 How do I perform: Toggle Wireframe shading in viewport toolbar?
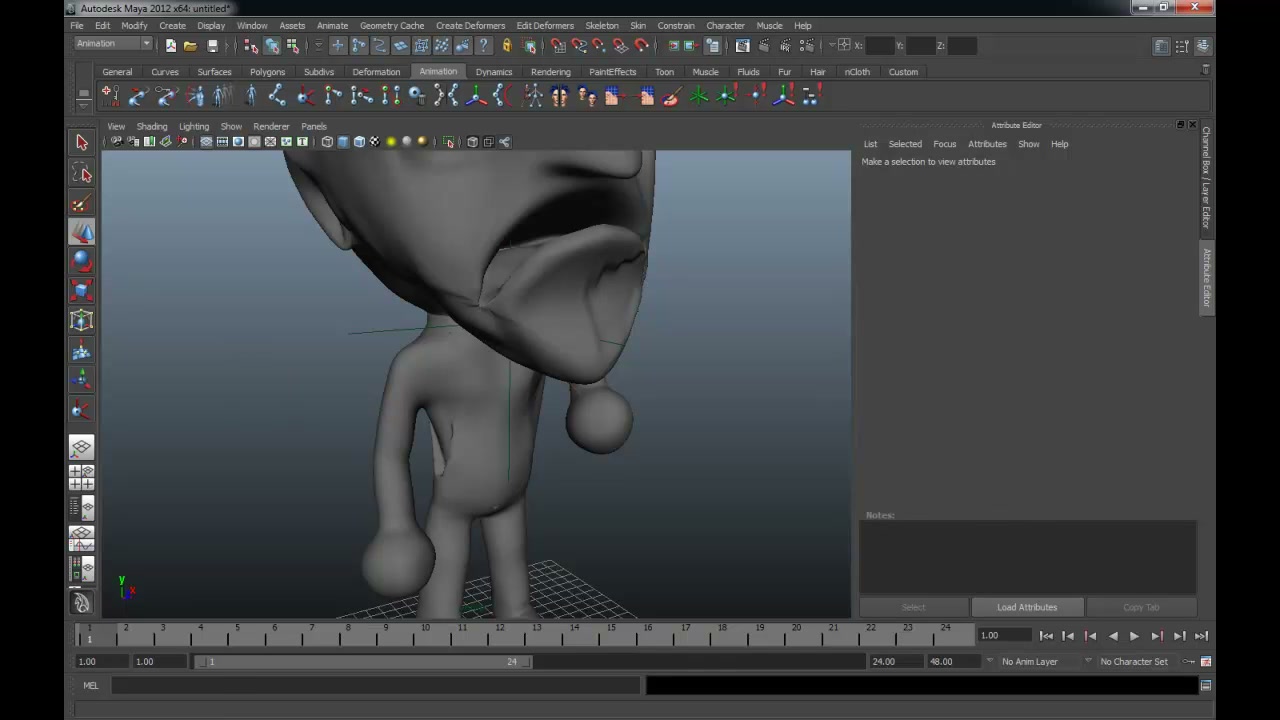(x=327, y=142)
